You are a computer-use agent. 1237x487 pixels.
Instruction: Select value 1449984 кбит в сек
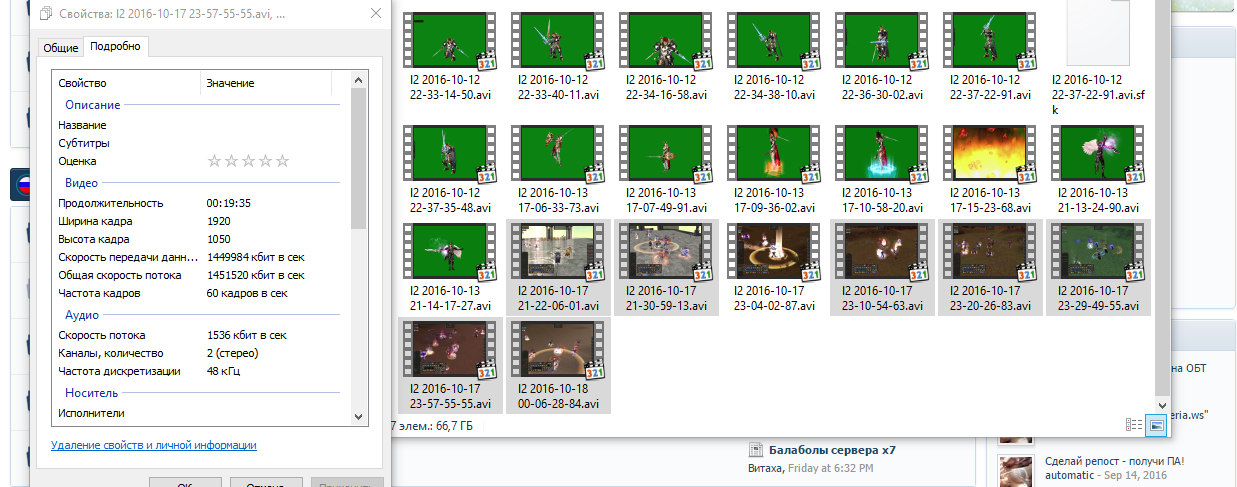click(x=255, y=257)
